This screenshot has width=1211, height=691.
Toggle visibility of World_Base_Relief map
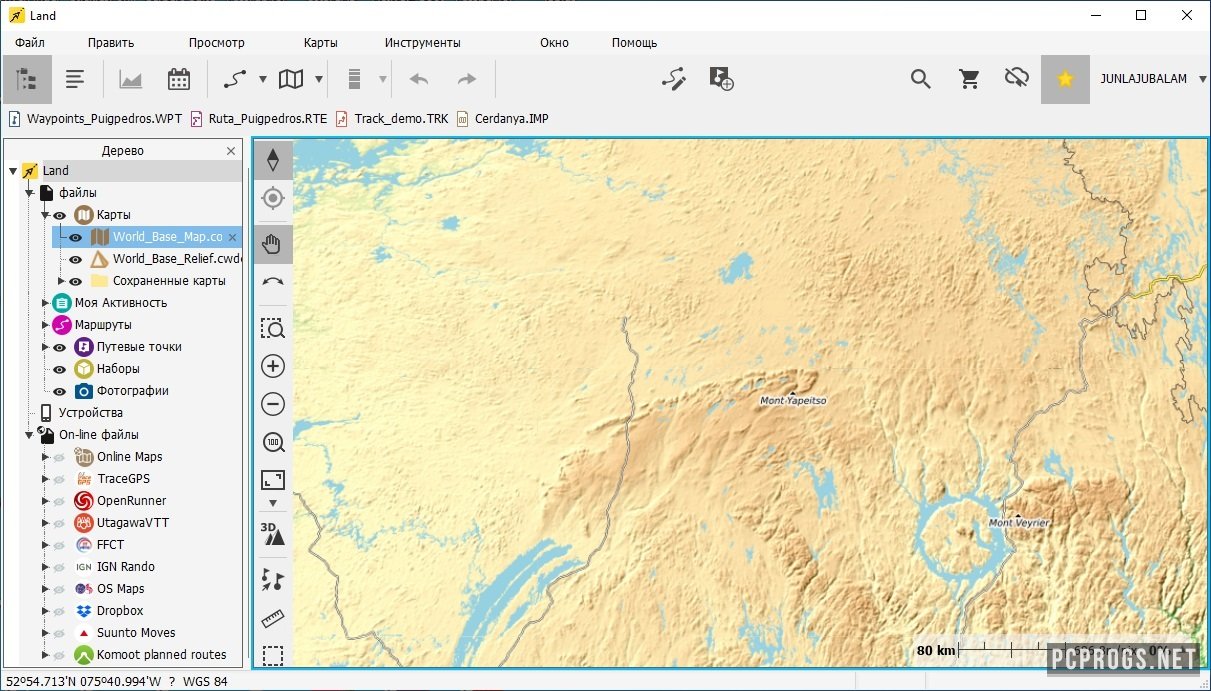[75, 259]
